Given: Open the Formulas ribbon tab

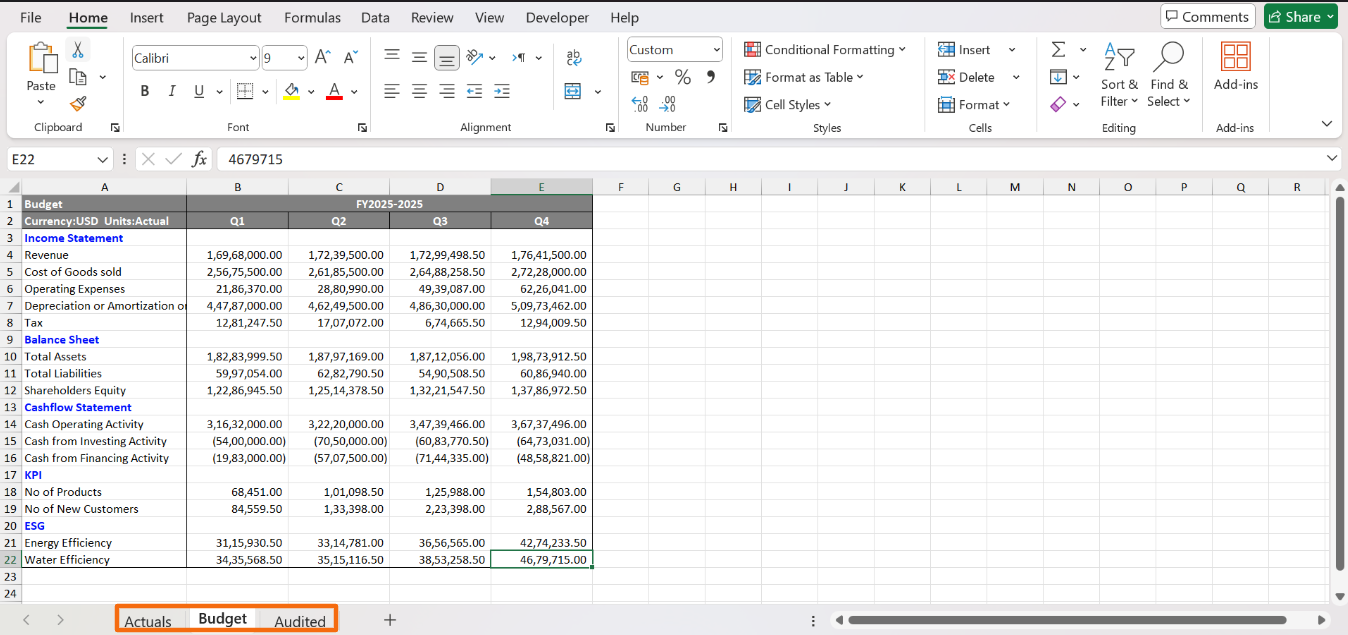Looking at the screenshot, I should 312,18.
